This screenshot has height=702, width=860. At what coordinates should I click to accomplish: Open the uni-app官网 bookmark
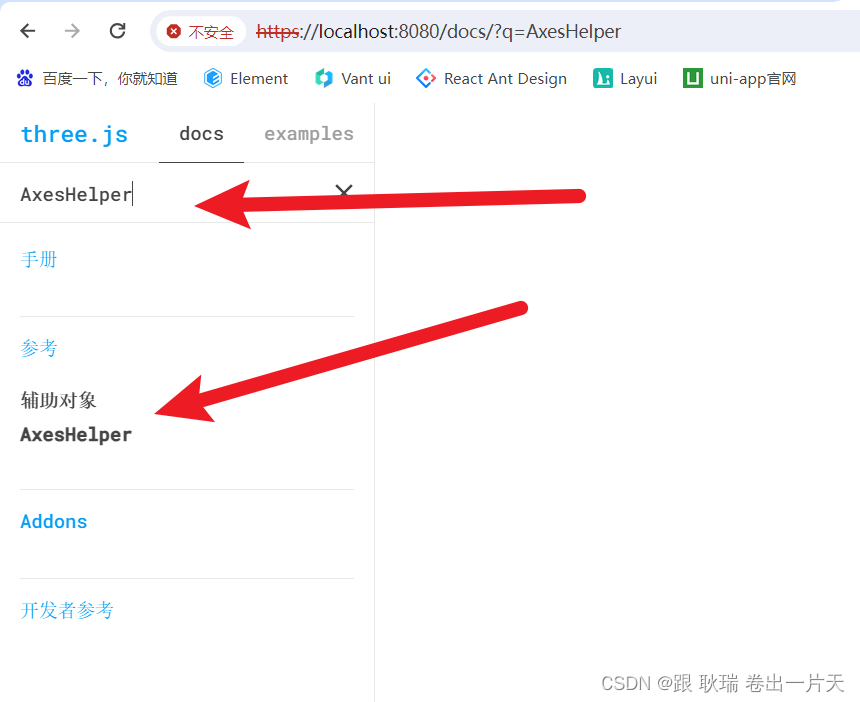[739, 78]
